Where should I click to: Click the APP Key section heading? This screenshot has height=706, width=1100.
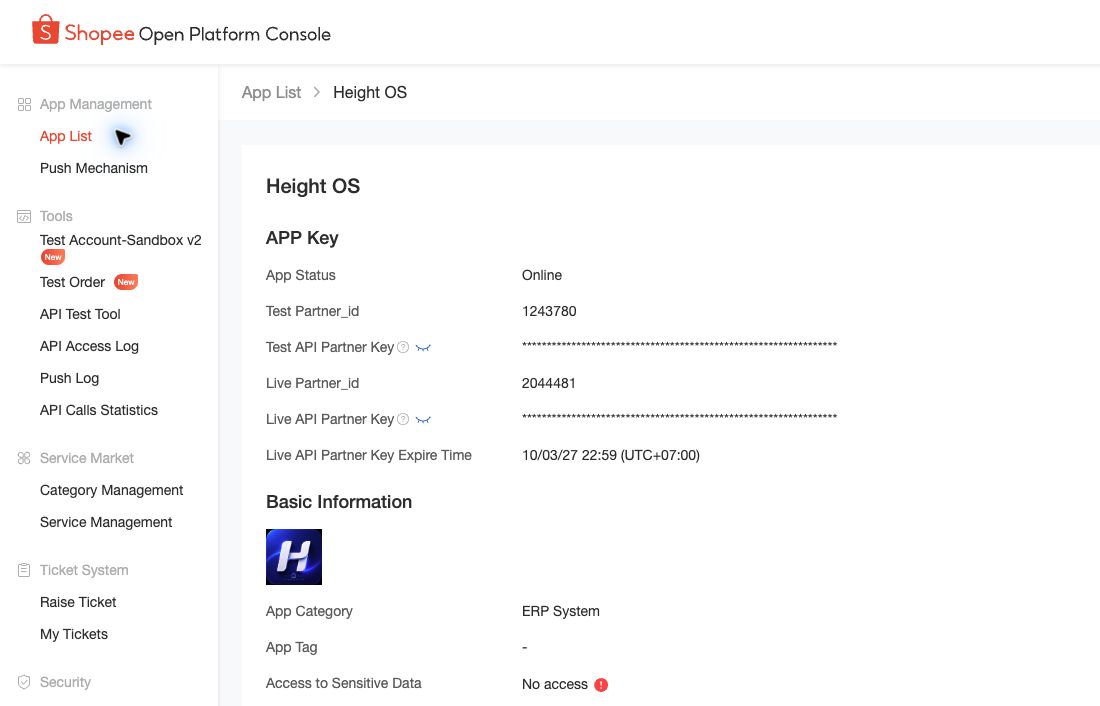302,238
